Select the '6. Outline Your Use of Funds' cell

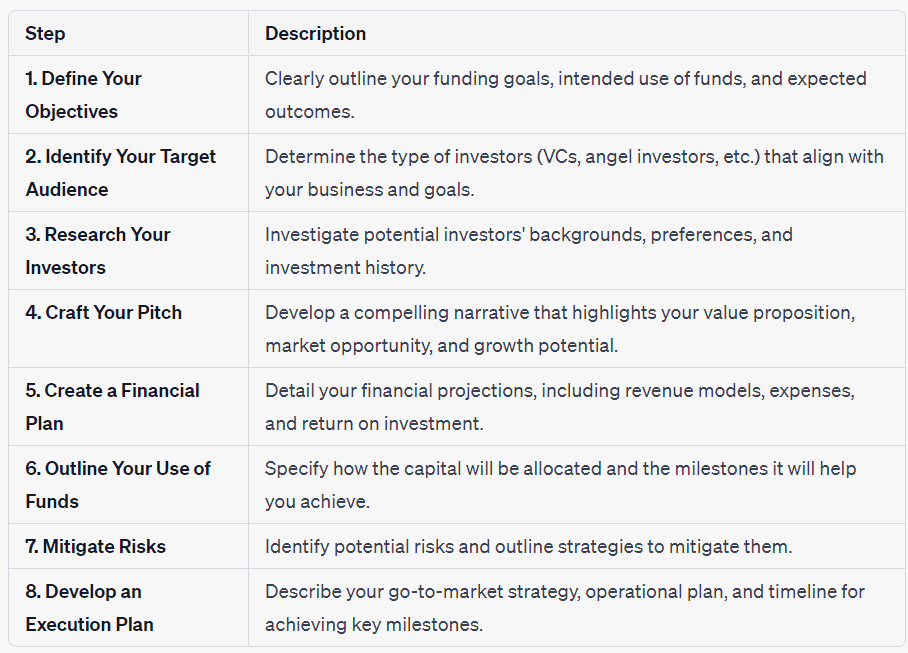click(129, 485)
